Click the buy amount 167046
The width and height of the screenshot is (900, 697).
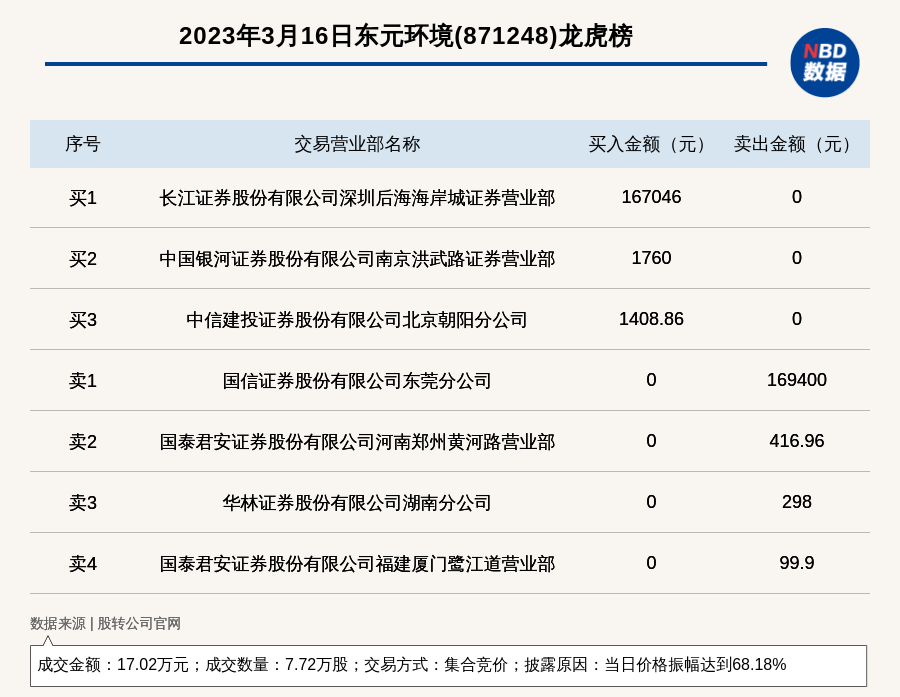[651, 197]
